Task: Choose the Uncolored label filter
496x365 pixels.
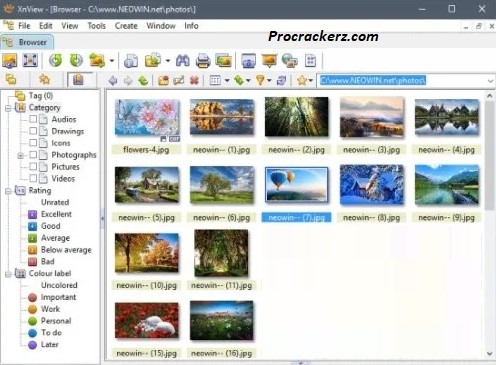Action: (x=59, y=285)
